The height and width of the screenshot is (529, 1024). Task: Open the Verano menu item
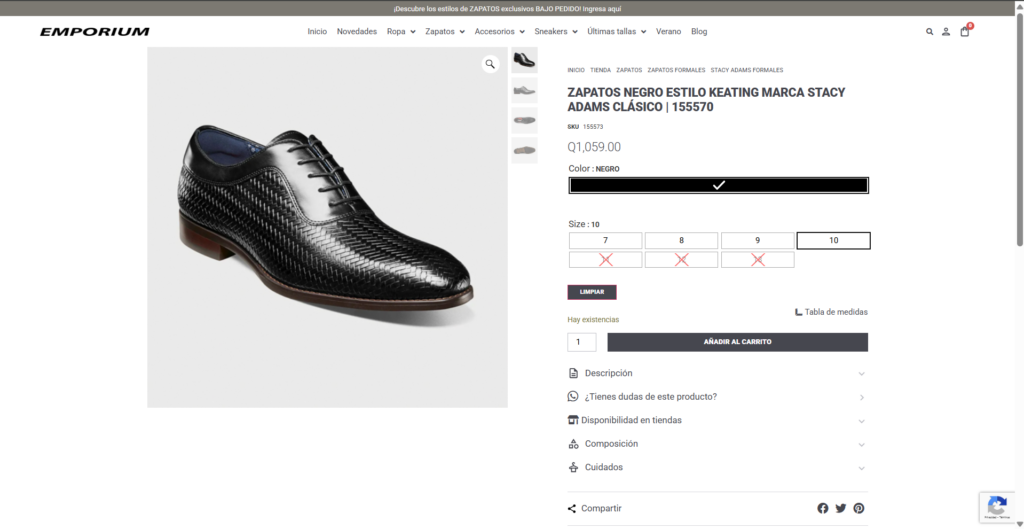(x=669, y=31)
